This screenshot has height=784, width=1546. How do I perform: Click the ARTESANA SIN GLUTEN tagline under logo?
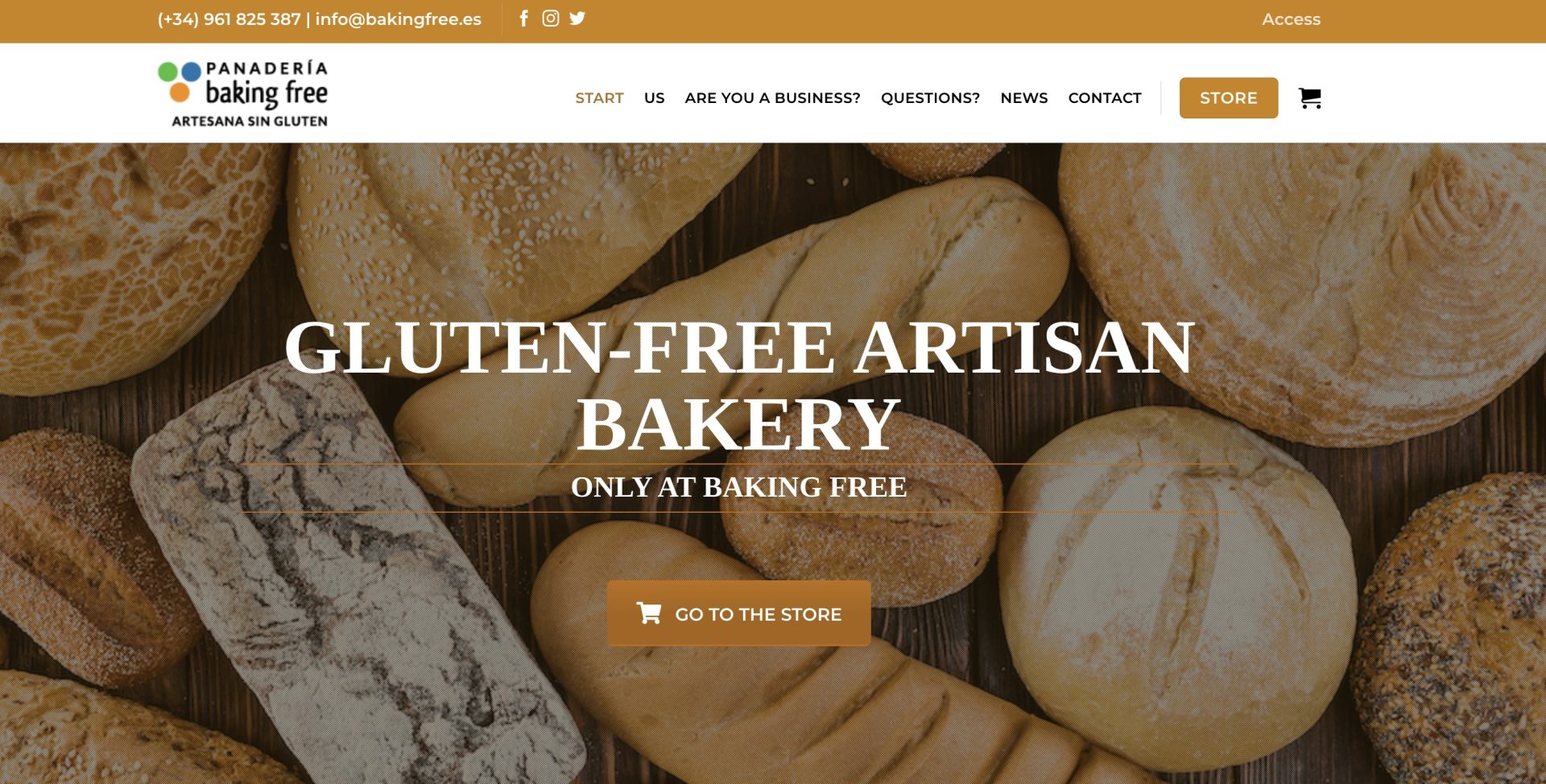tap(250, 121)
